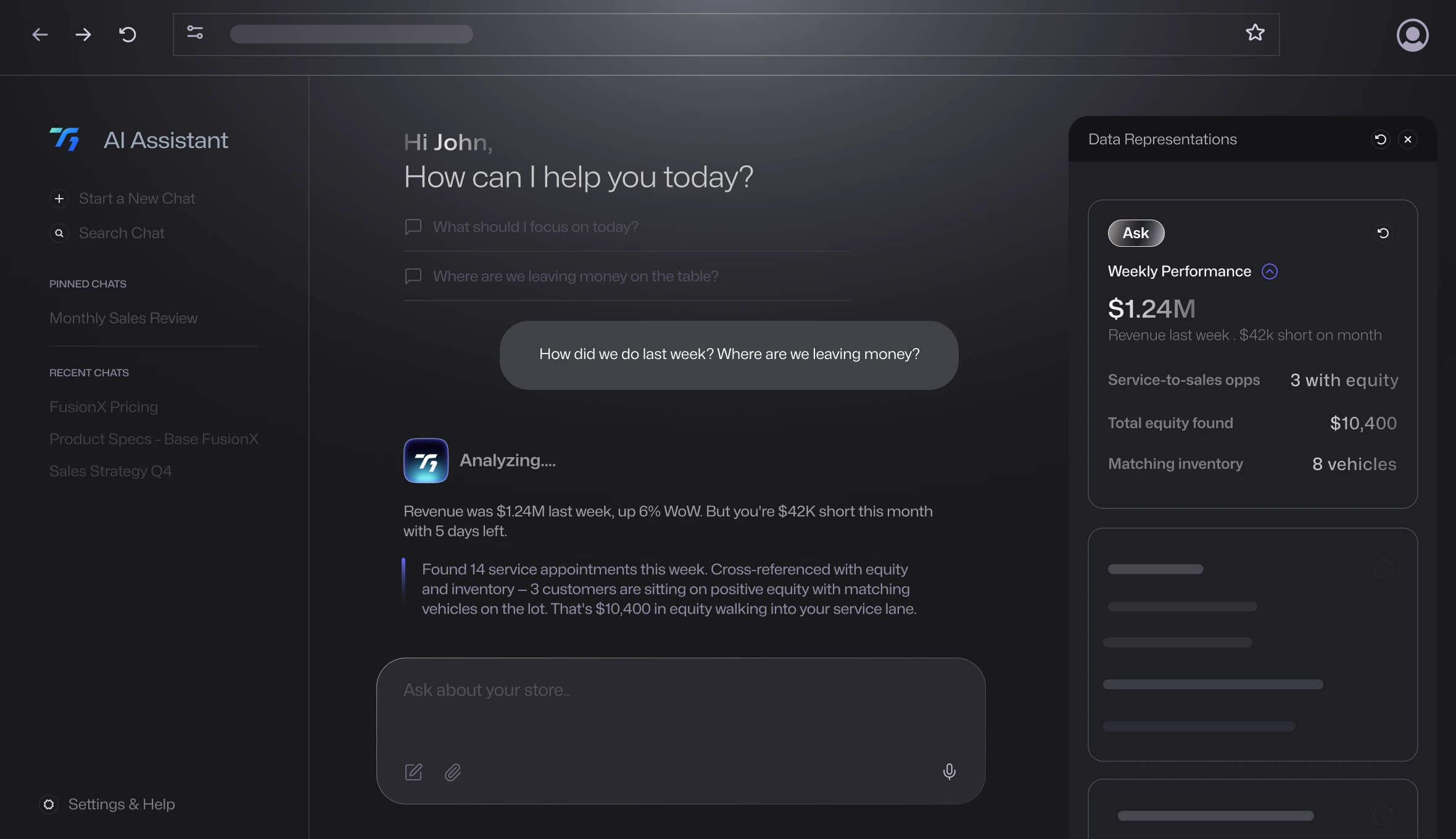Open Search Chat
This screenshot has height=839, width=1456.
[107, 233]
